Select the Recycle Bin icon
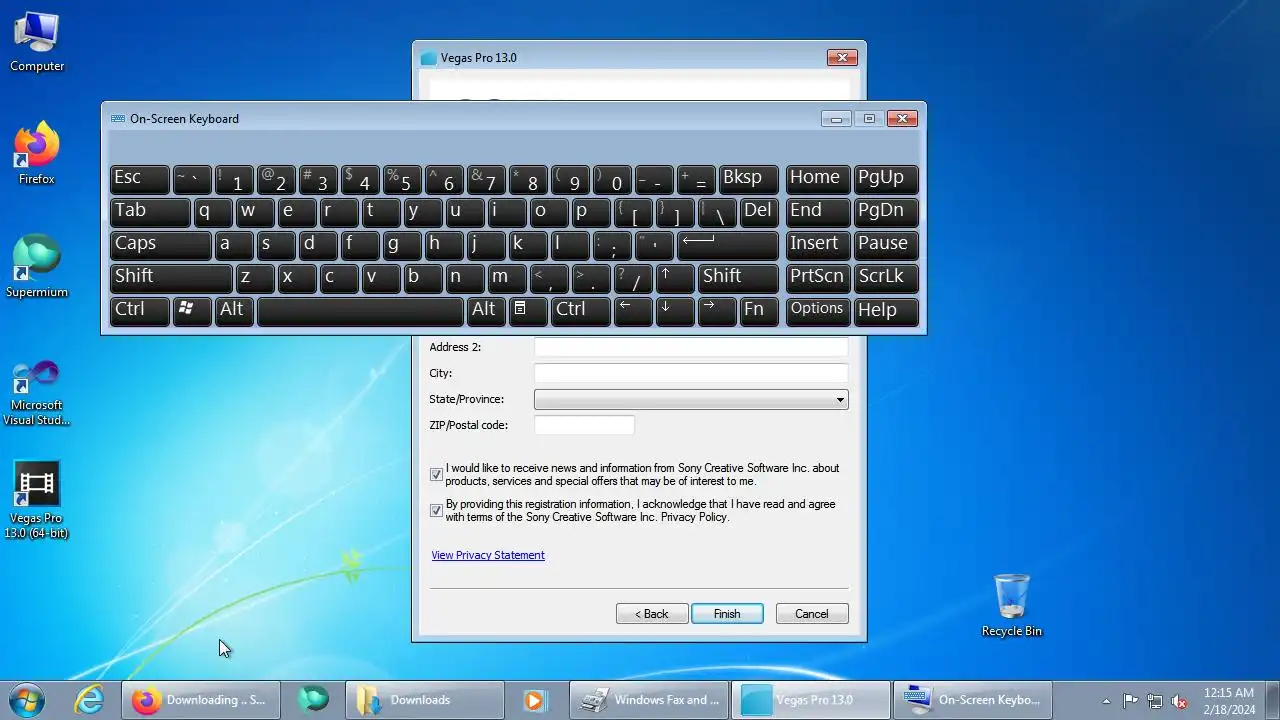1280x720 pixels. pyautogui.click(x=1012, y=606)
